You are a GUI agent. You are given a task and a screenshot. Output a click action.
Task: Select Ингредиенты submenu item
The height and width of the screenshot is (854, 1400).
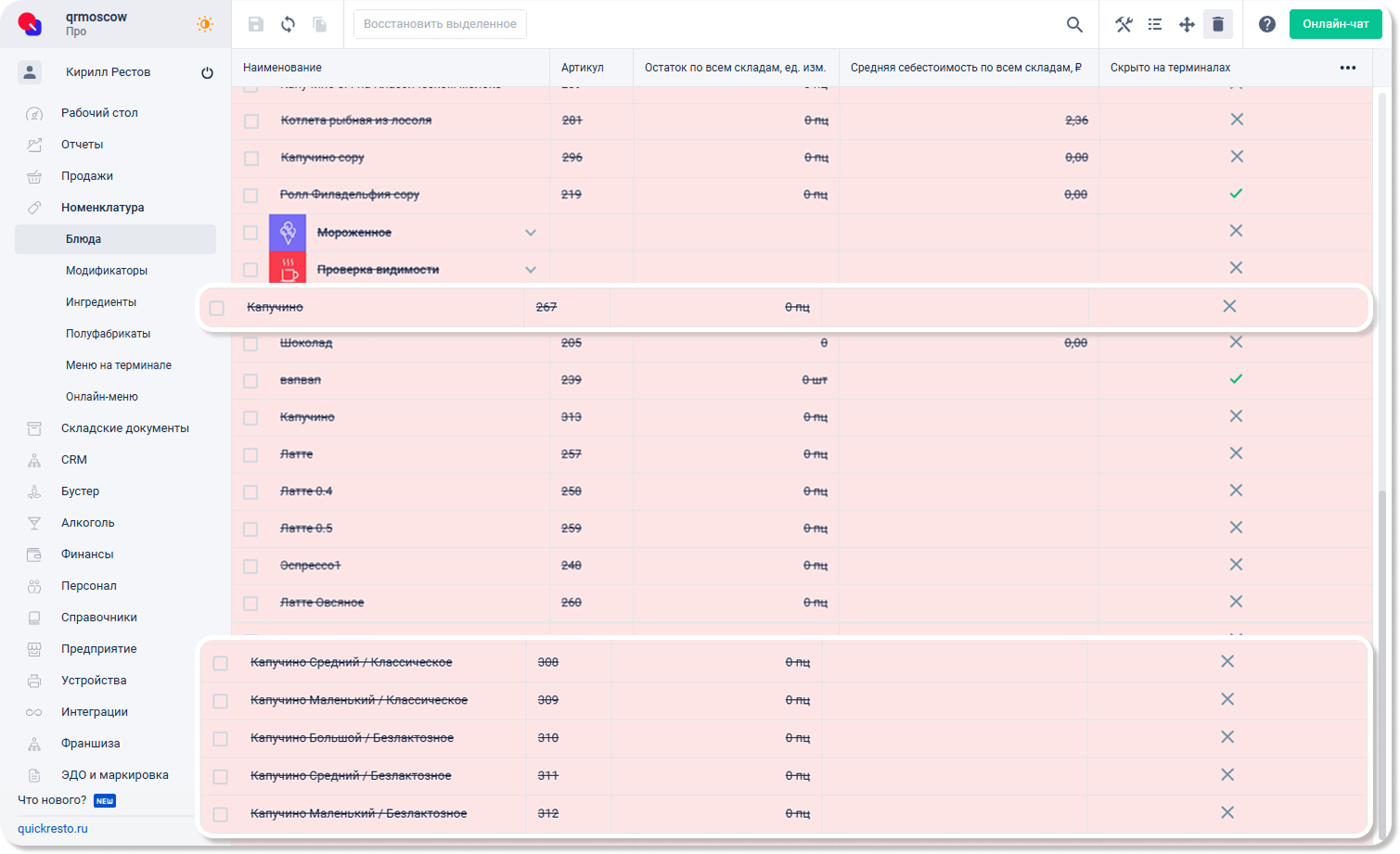(101, 302)
